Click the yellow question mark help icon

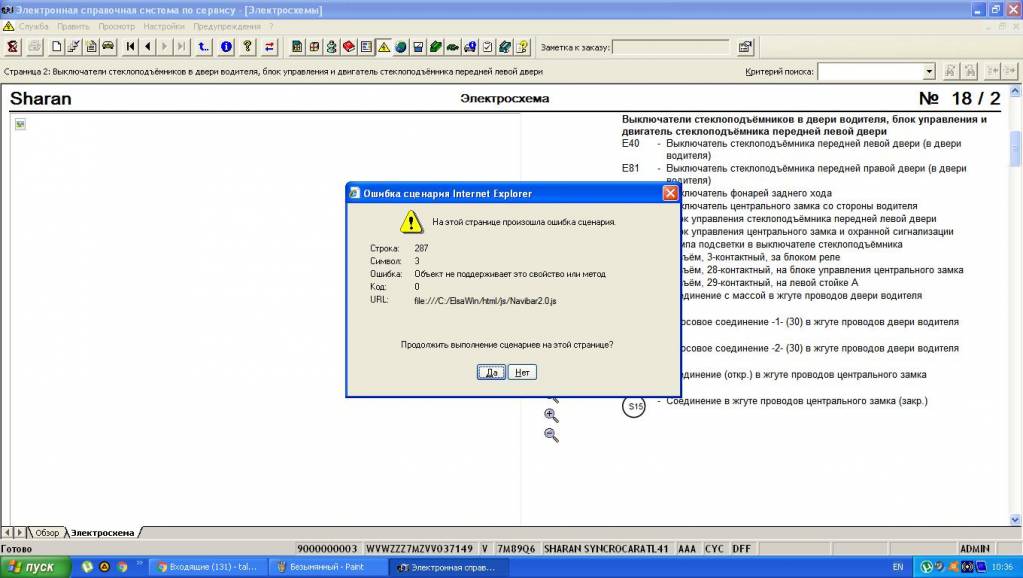(x=247, y=46)
